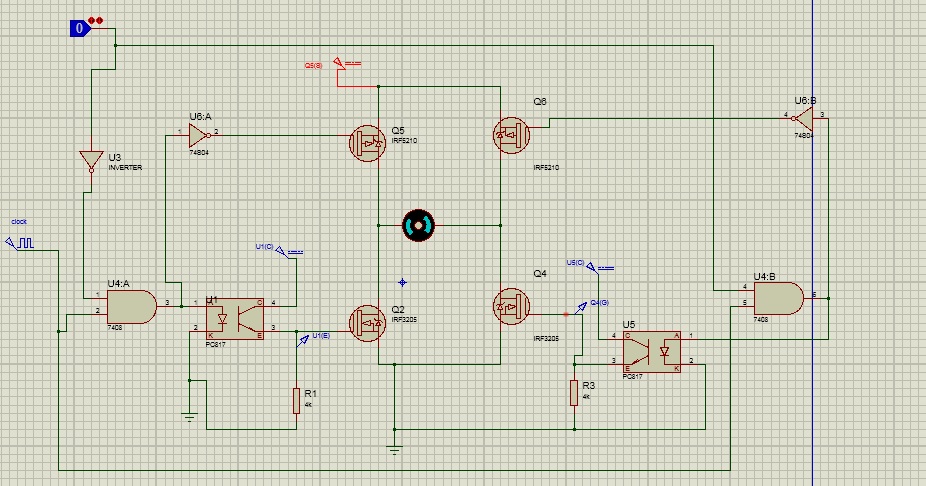The height and width of the screenshot is (486, 926).
Task: Click the PC817 label under U1
Action: point(216,344)
